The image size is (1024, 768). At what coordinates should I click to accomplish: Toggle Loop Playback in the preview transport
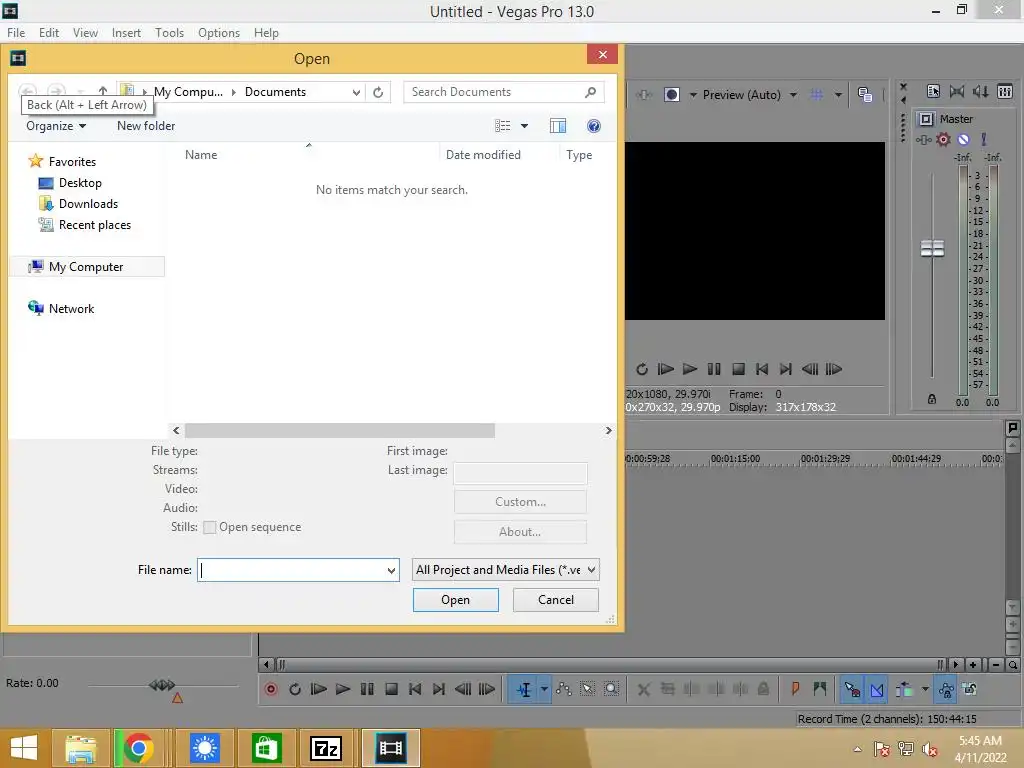click(642, 369)
